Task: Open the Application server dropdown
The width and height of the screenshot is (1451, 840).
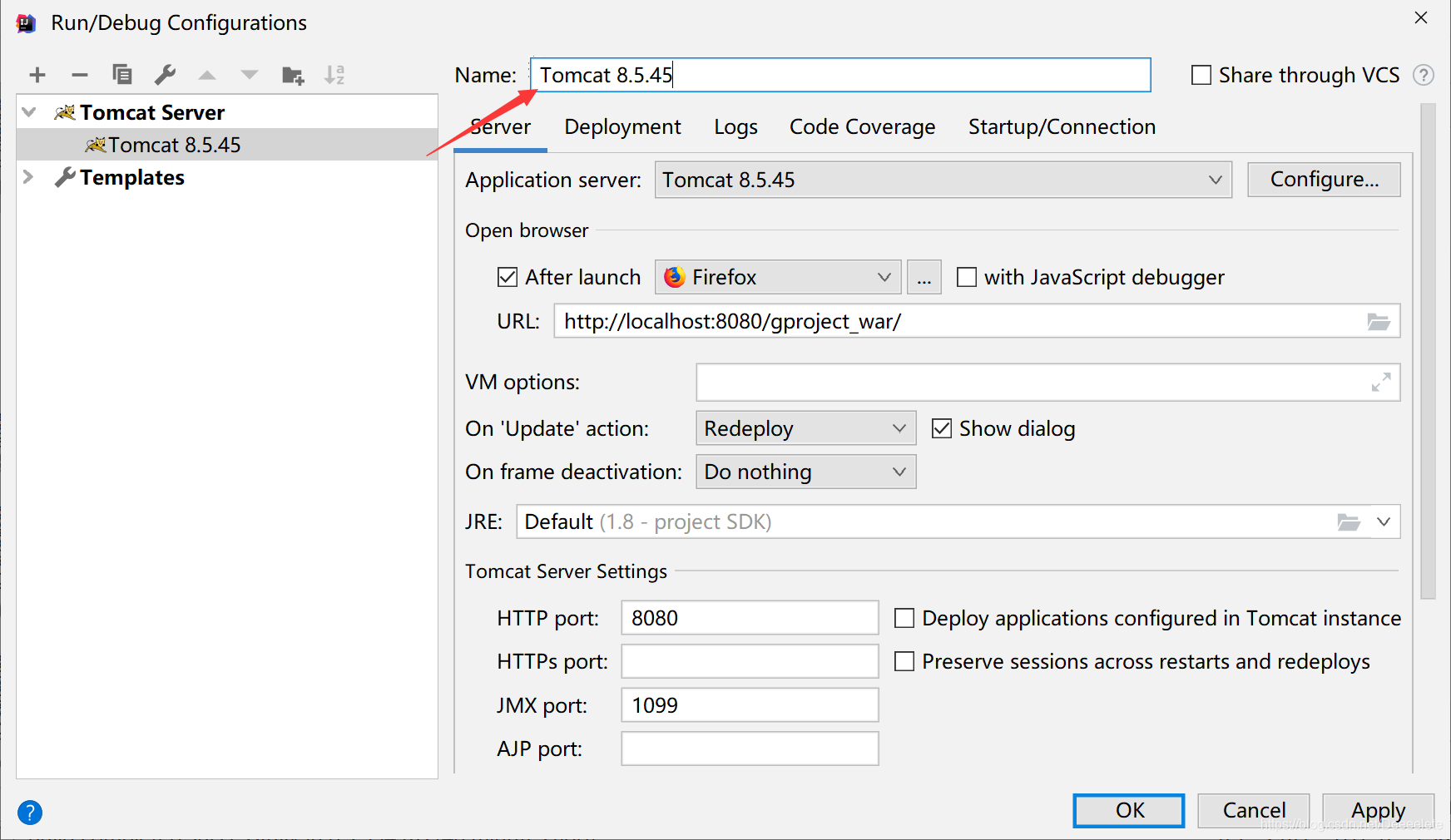Action: [x=943, y=180]
